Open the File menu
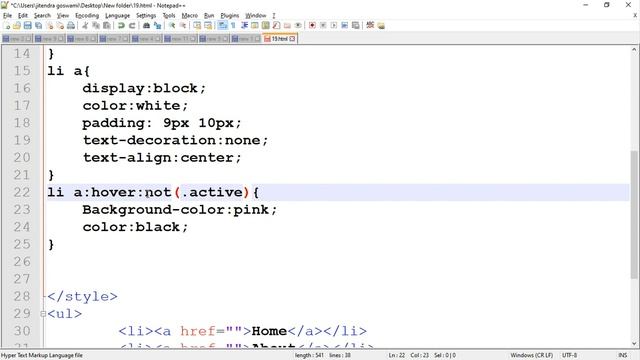Viewport: 640px width, 360px height. (7, 16)
